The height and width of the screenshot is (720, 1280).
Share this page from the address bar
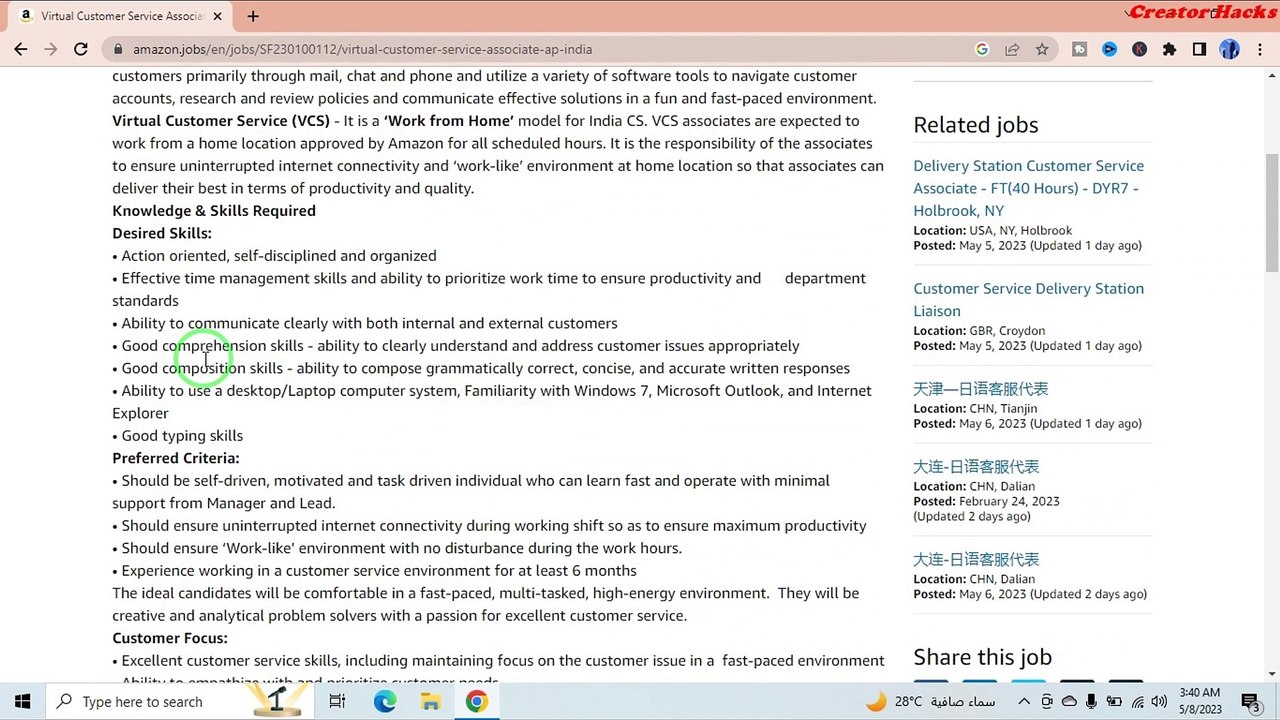[1012, 49]
